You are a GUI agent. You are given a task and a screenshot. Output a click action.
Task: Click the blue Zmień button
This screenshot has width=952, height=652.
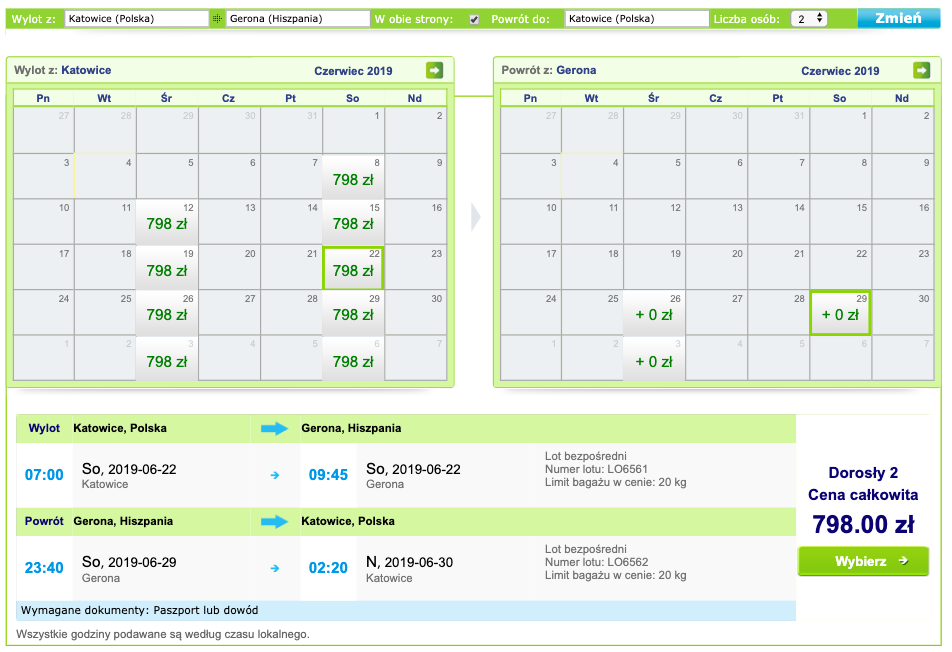pos(899,18)
